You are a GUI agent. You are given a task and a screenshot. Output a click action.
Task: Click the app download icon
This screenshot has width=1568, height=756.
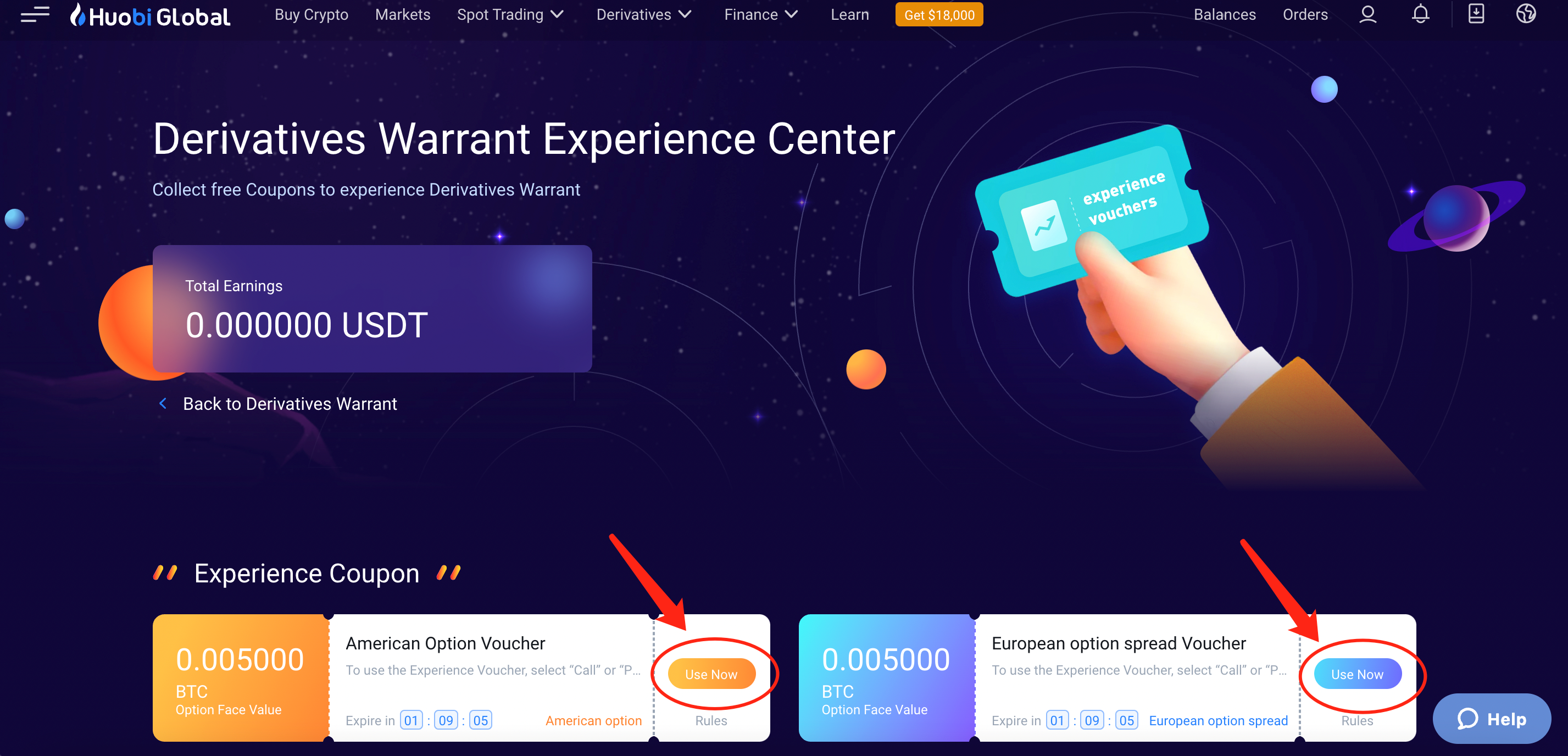pos(1476,14)
